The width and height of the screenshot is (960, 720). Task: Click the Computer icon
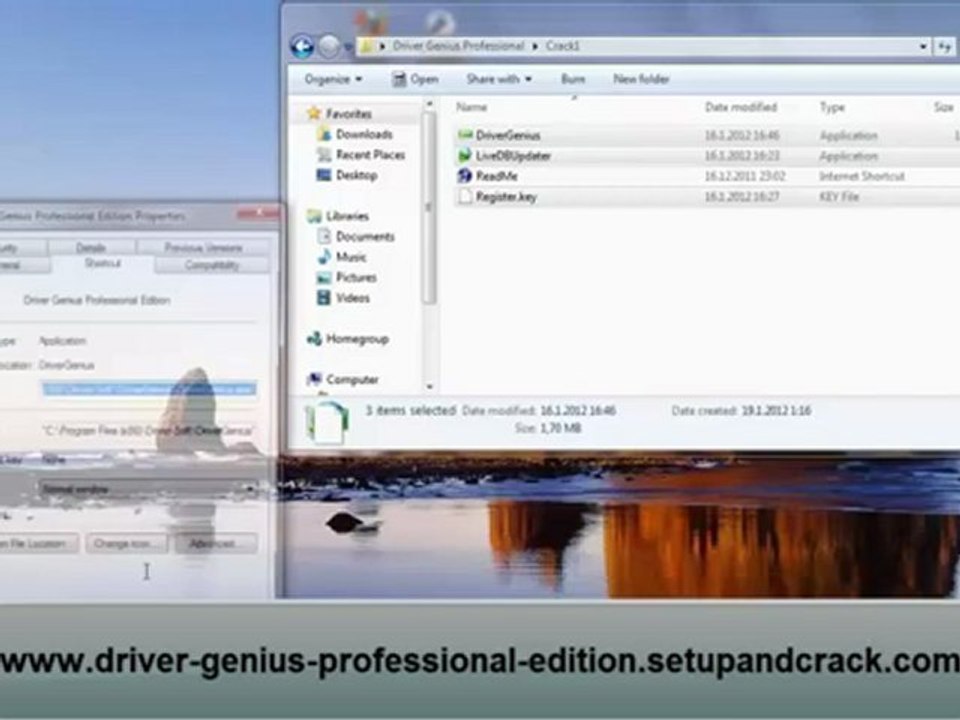click(x=314, y=379)
